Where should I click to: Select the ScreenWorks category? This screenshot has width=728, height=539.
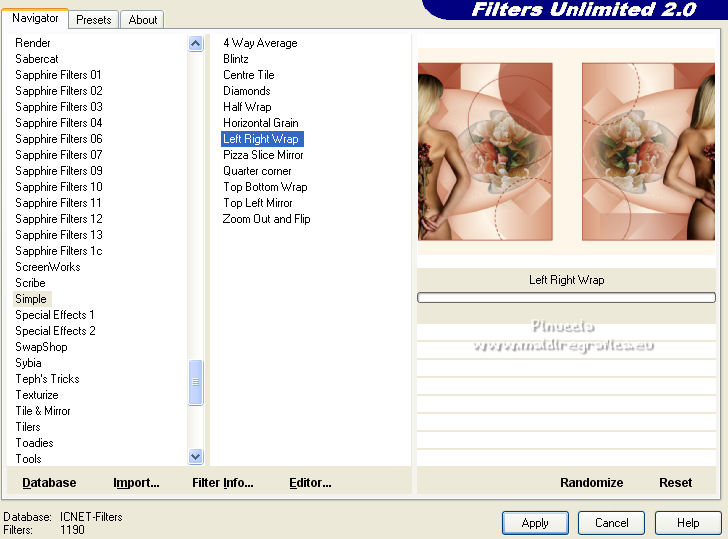(x=48, y=267)
